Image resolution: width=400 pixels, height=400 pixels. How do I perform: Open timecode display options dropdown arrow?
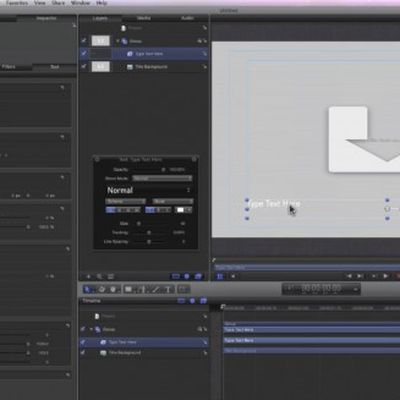tap(356, 289)
